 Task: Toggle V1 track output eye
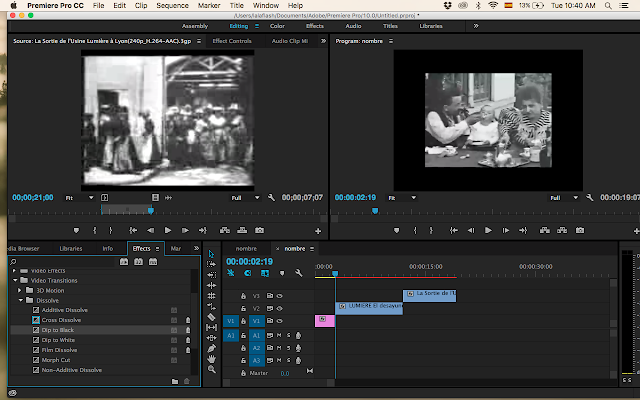point(280,321)
